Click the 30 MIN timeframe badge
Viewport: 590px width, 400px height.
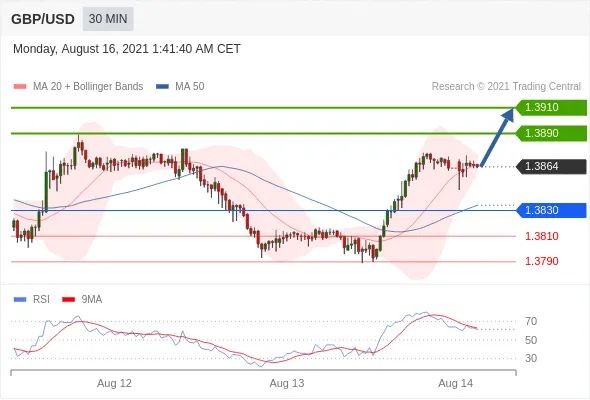coord(108,18)
